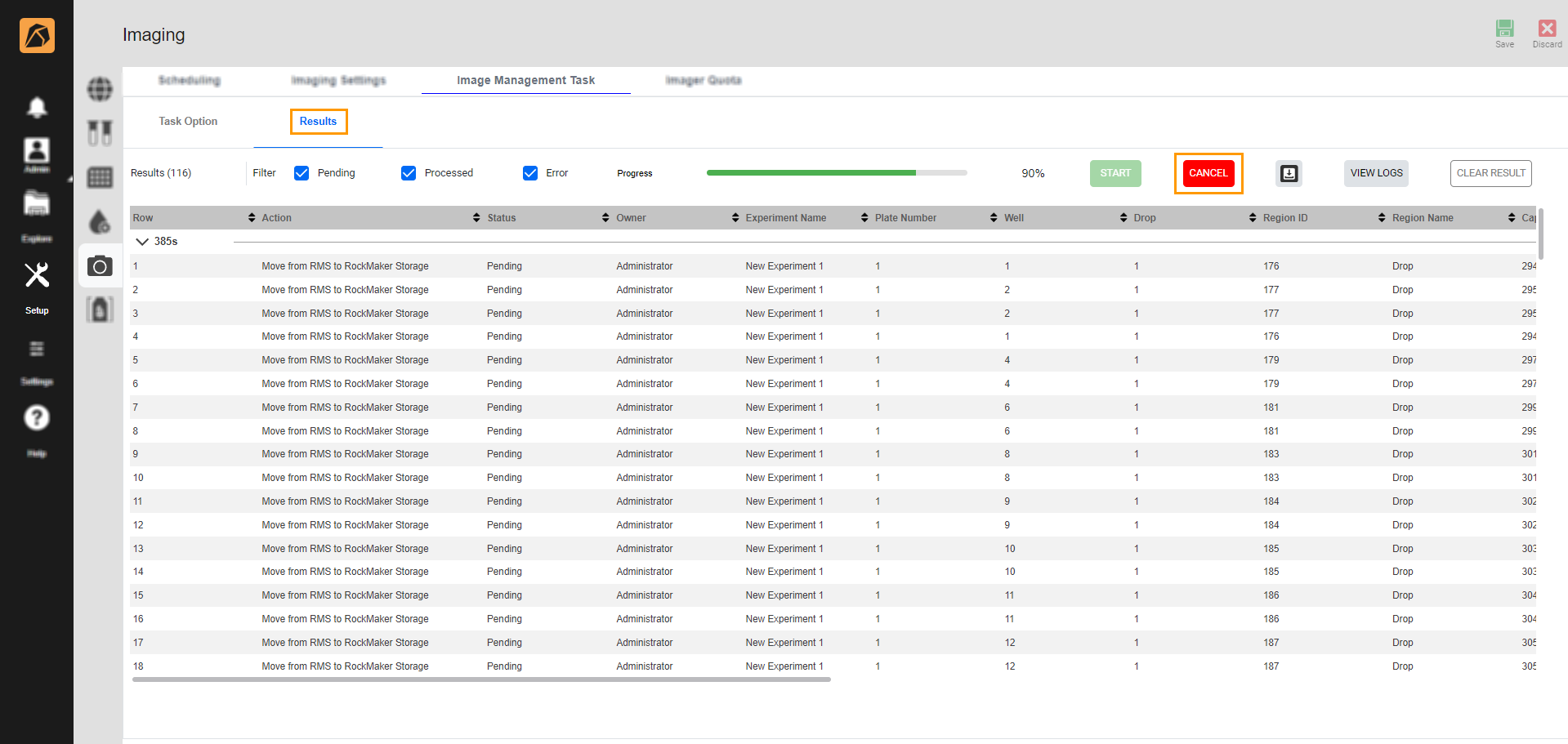
Task: Open the Explore folder icon
Action: click(x=37, y=204)
